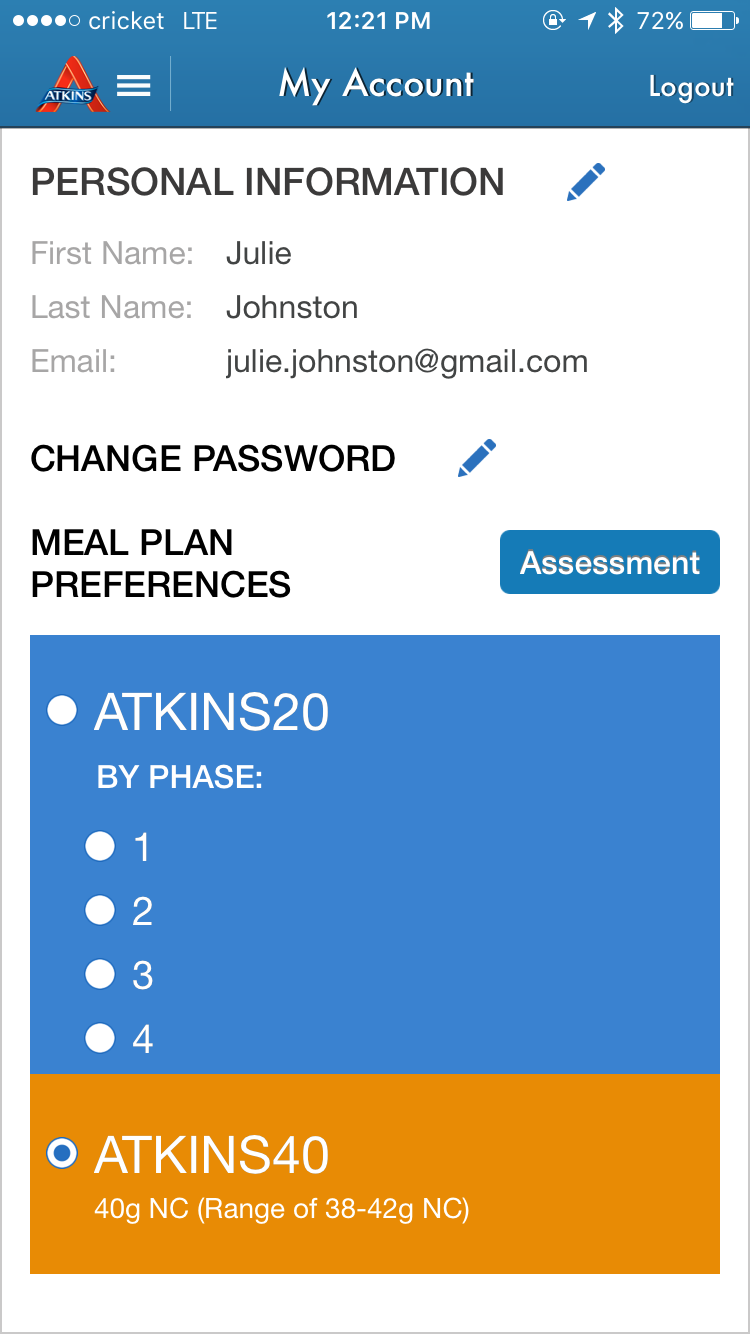Edit personal information with pencil icon
The height and width of the screenshot is (1334, 750).
click(x=586, y=183)
